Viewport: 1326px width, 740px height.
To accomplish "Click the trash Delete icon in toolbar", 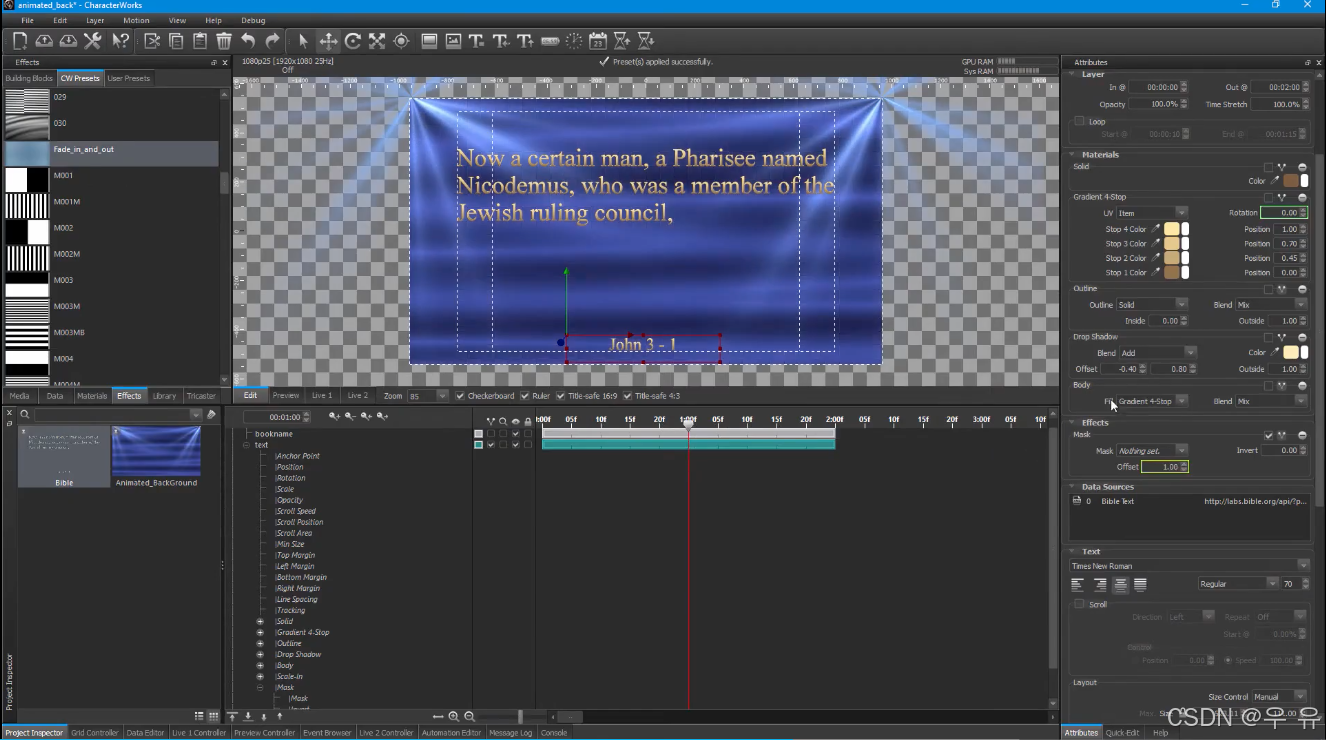I will pos(224,41).
